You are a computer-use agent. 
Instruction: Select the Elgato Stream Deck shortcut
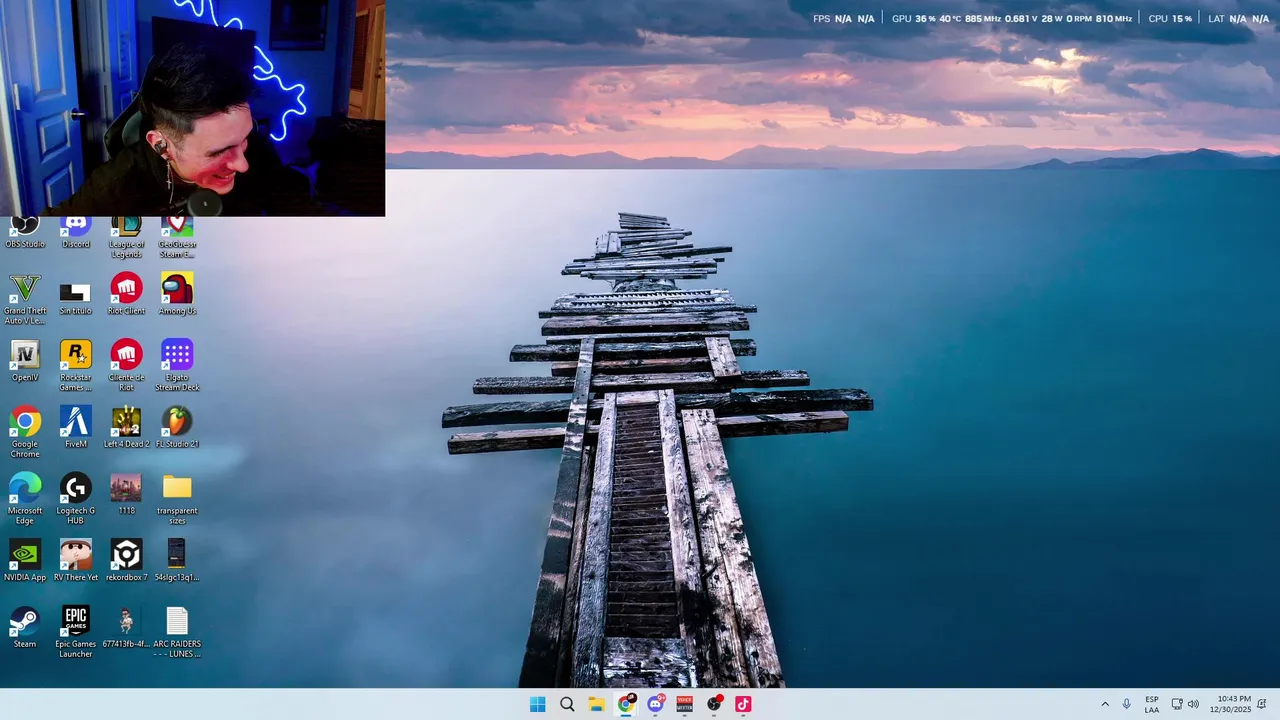[177, 366]
